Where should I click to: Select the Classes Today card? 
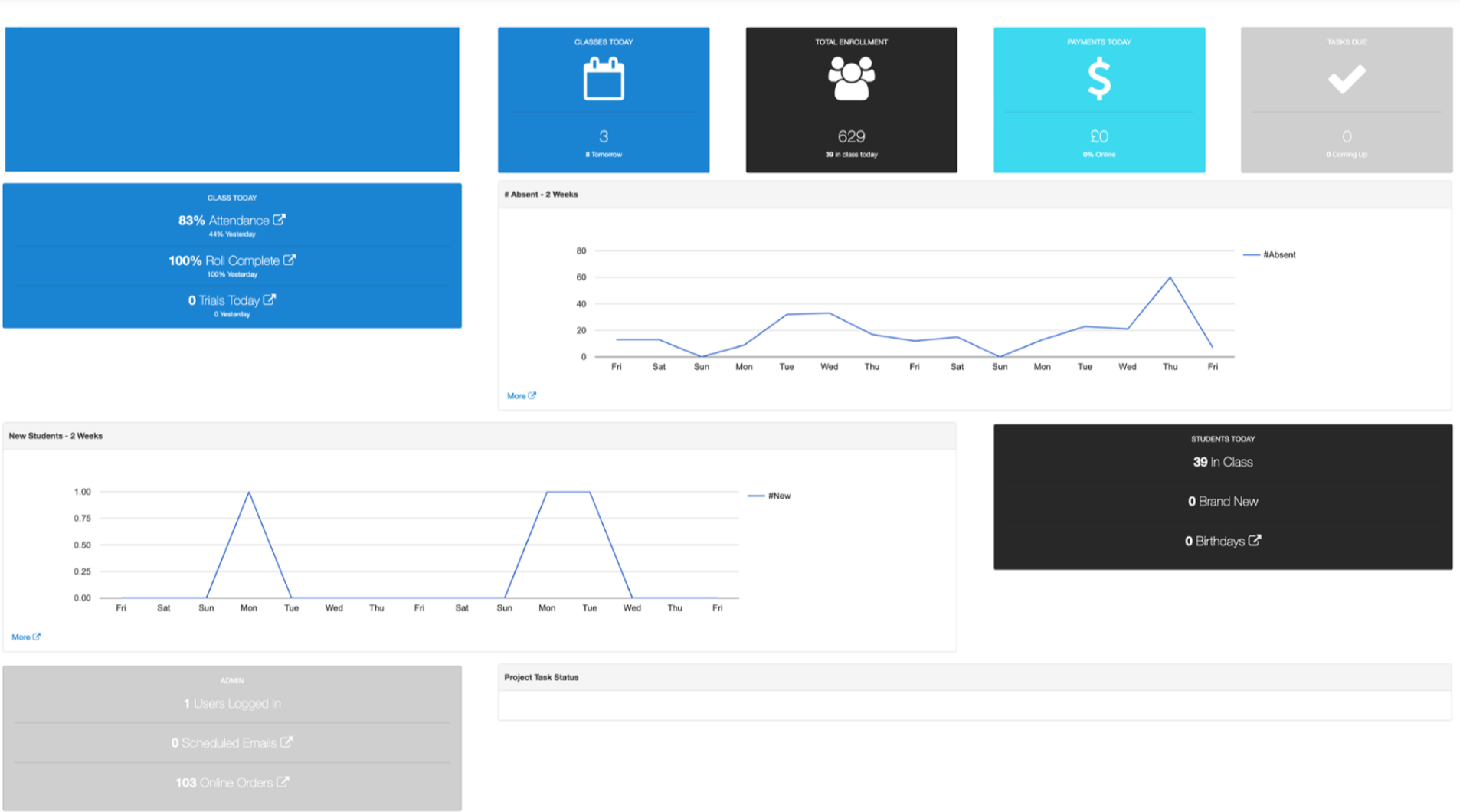(603, 100)
